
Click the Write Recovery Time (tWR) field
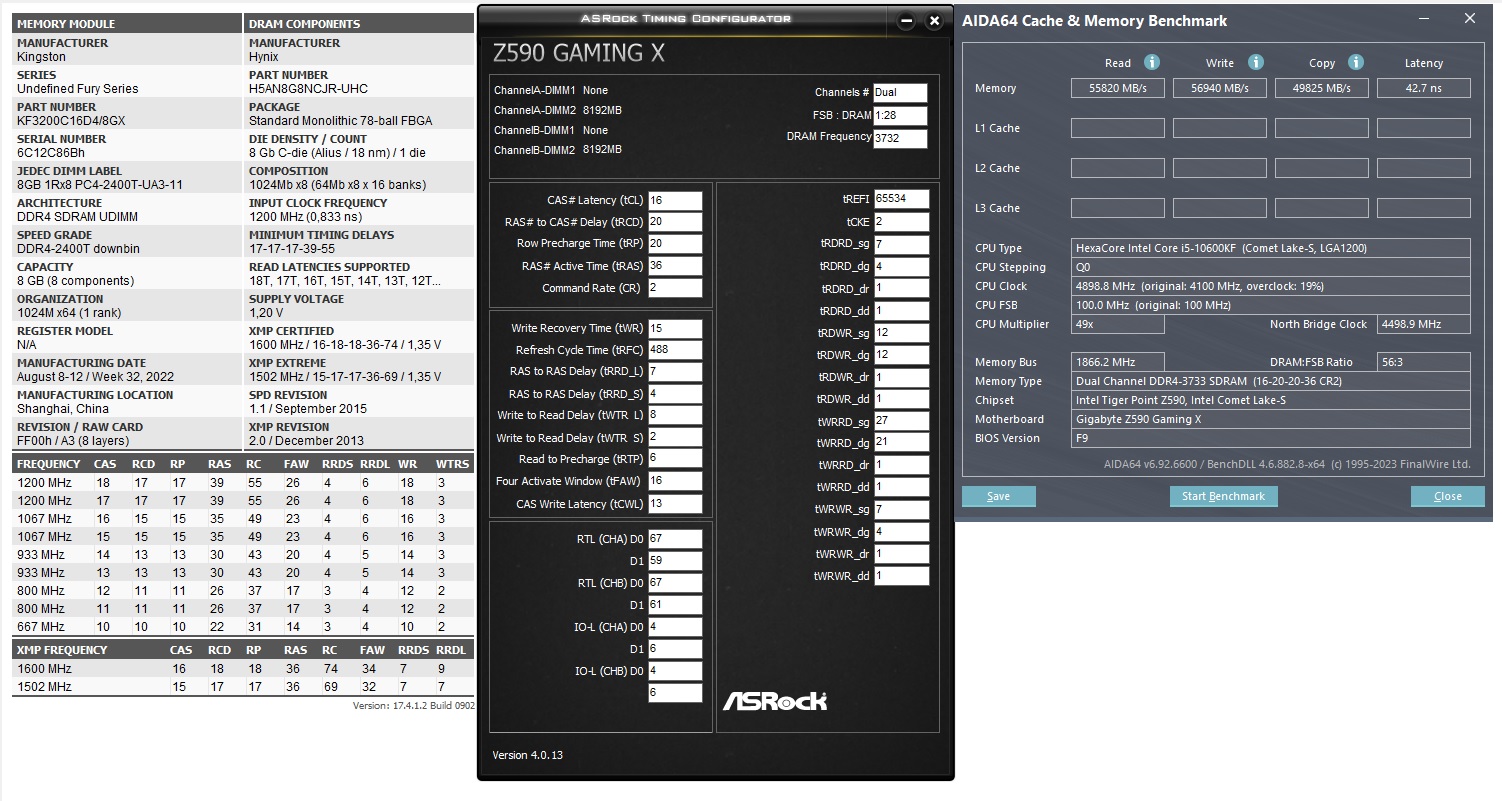click(x=675, y=328)
